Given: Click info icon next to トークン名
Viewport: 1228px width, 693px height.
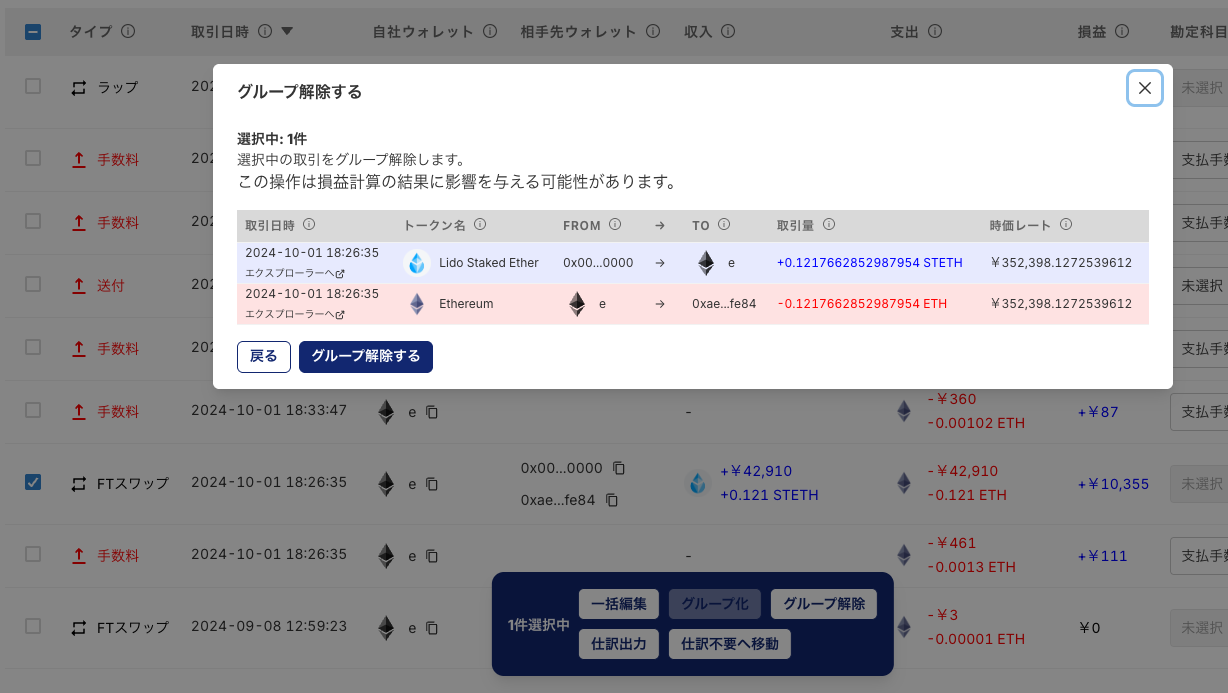Looking at the screenshot, I should (480, 225).
